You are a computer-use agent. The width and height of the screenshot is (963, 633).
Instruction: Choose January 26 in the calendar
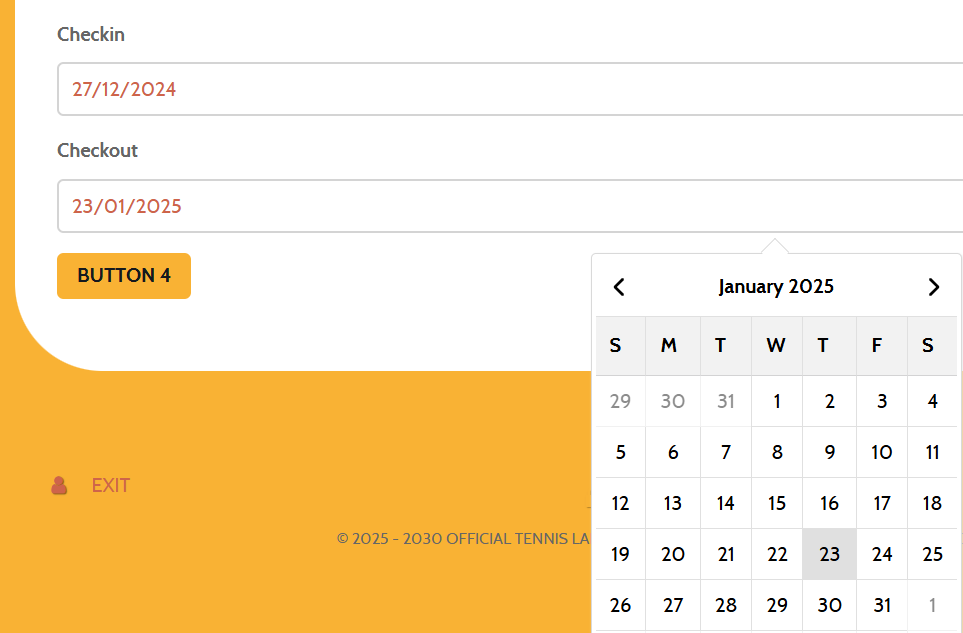coord(620,605)
